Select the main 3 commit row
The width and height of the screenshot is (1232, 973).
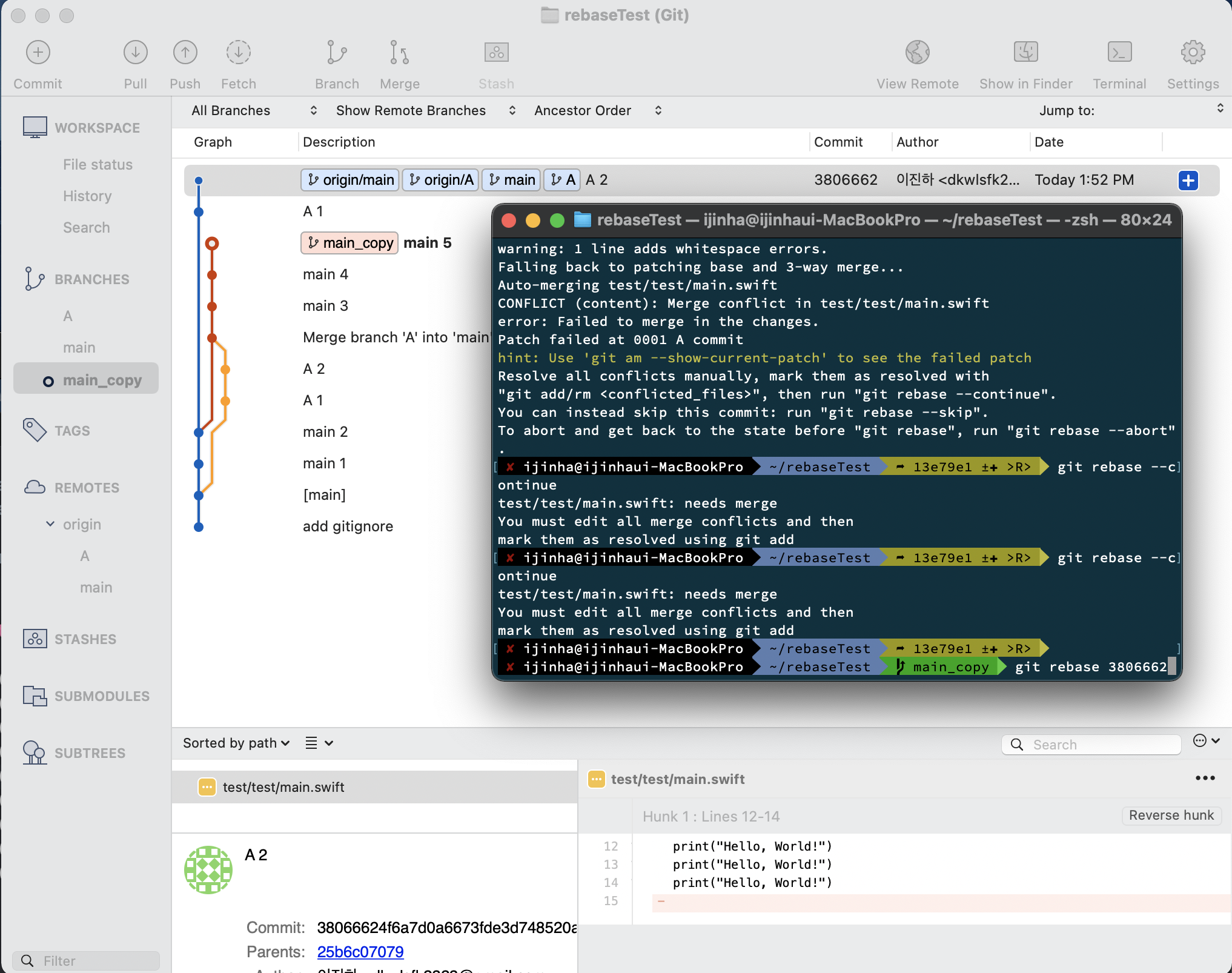coord(325,306)
